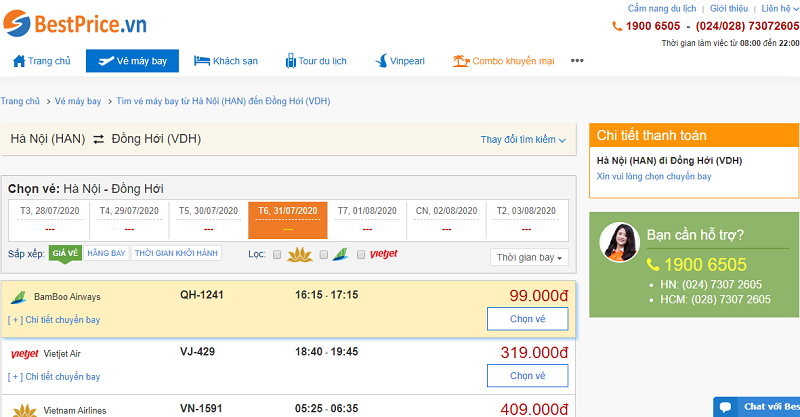Open Giới thiệu link
The width and height of the screenshot is (800, 417).
click(729, 9)
